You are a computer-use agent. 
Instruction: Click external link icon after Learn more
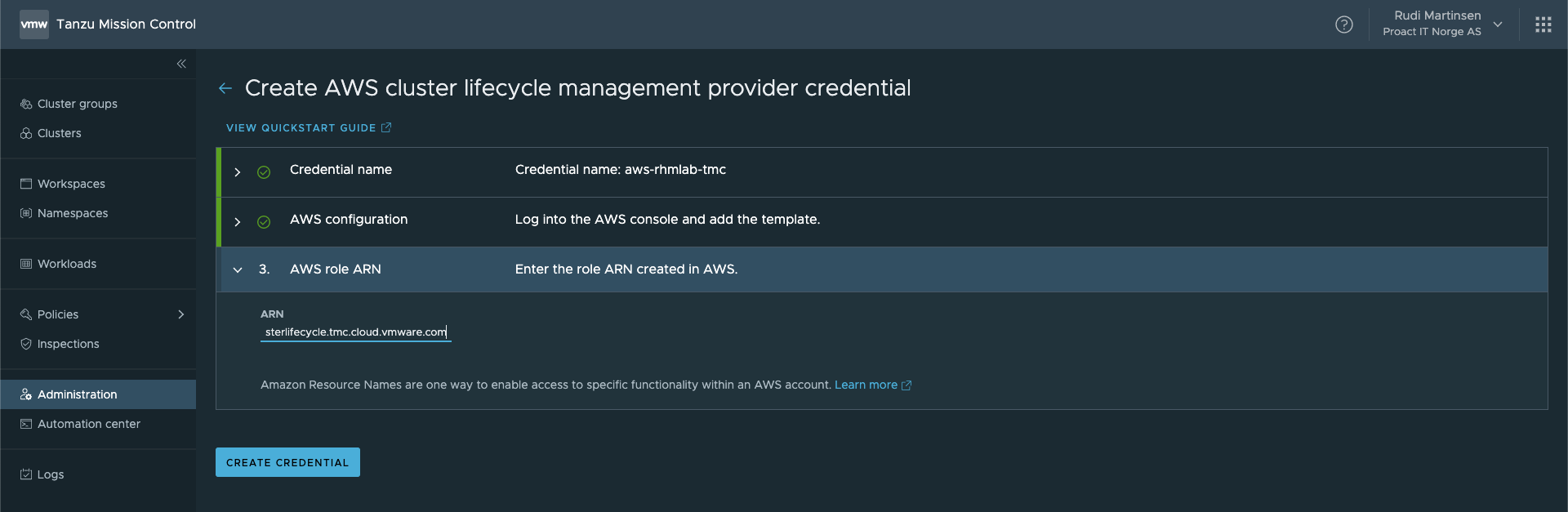click(x=906, y=385)
